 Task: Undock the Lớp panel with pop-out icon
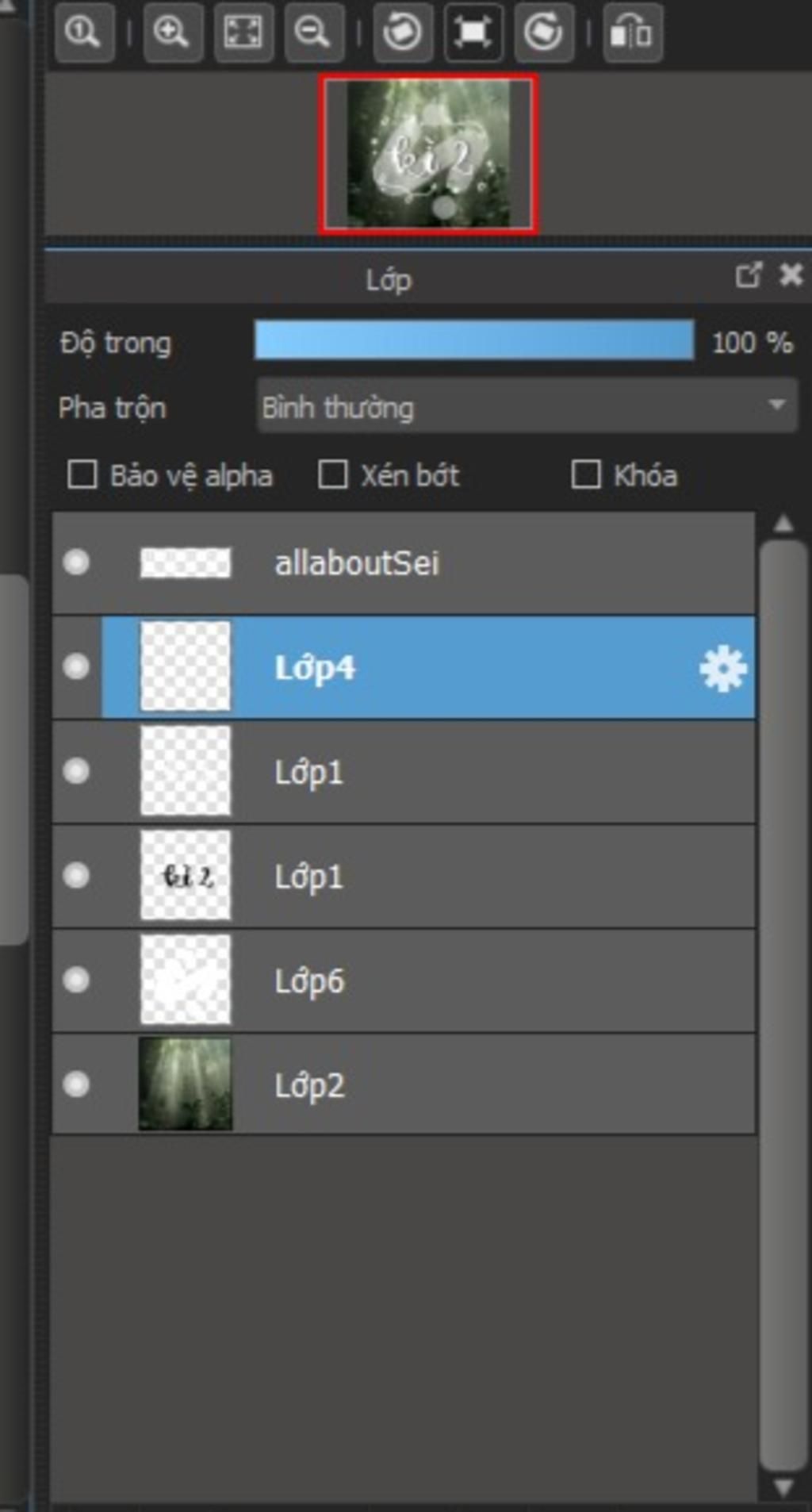(x=748, y=275)
